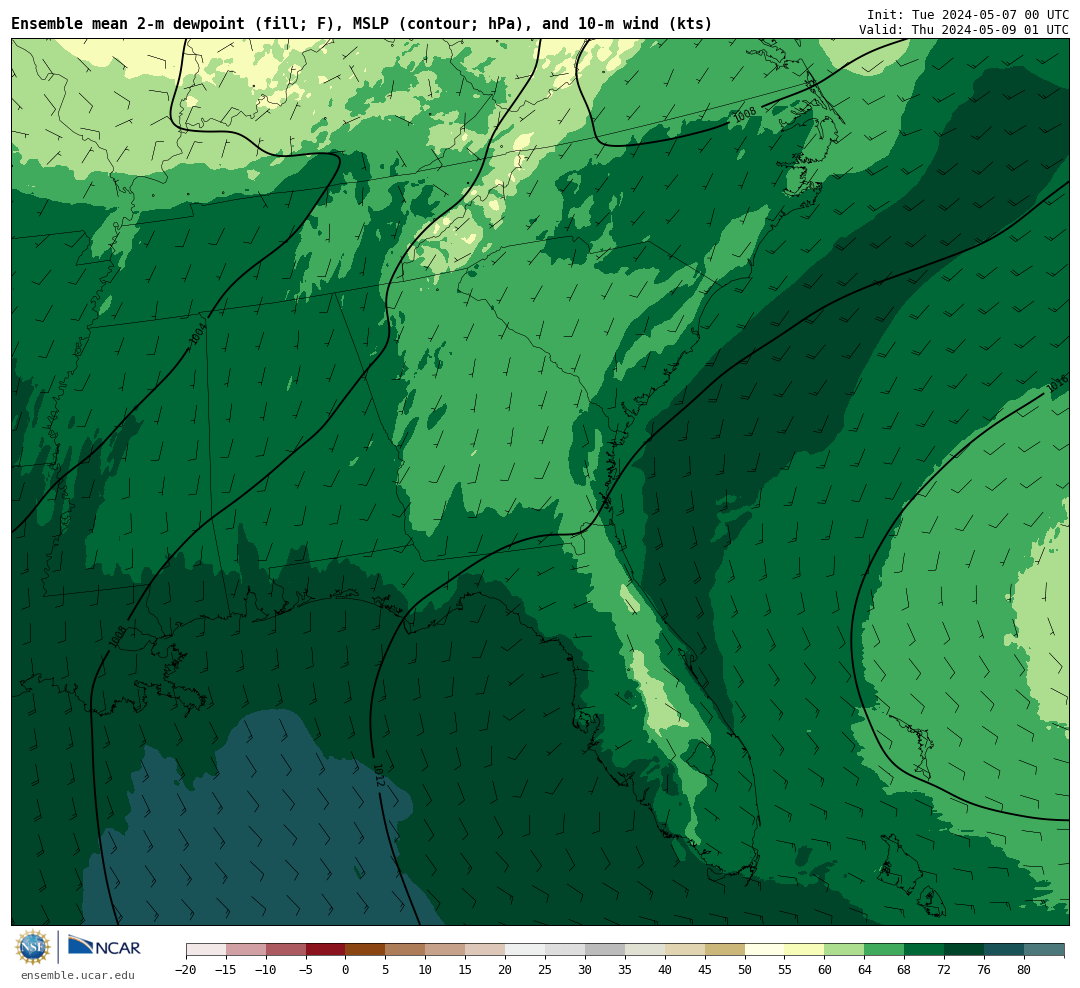Pick the 64 to 68 medium green swatch
The height and width of the screenshot is (988, 1080).
pyautogui.click(x=885, y=950)
